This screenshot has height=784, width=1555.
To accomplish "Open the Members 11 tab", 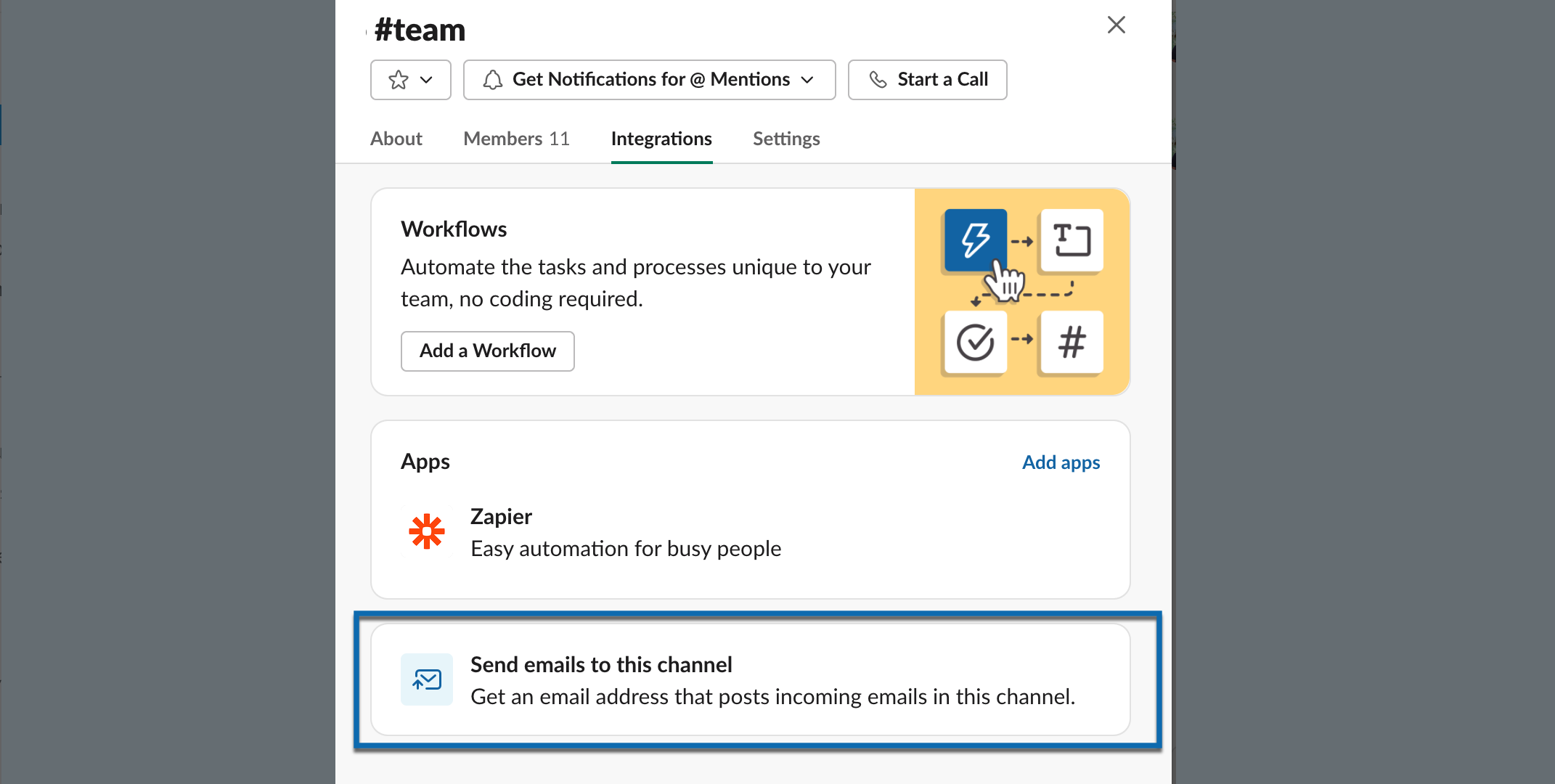I will [516, 139].
